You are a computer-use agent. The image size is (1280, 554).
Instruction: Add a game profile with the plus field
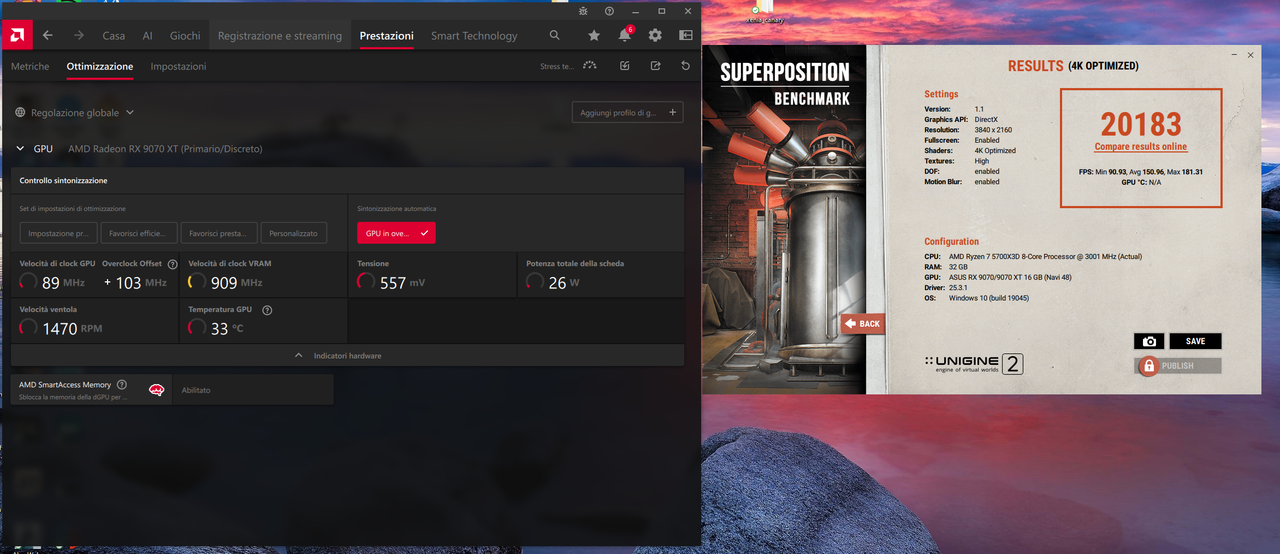[x=628, y=113]
